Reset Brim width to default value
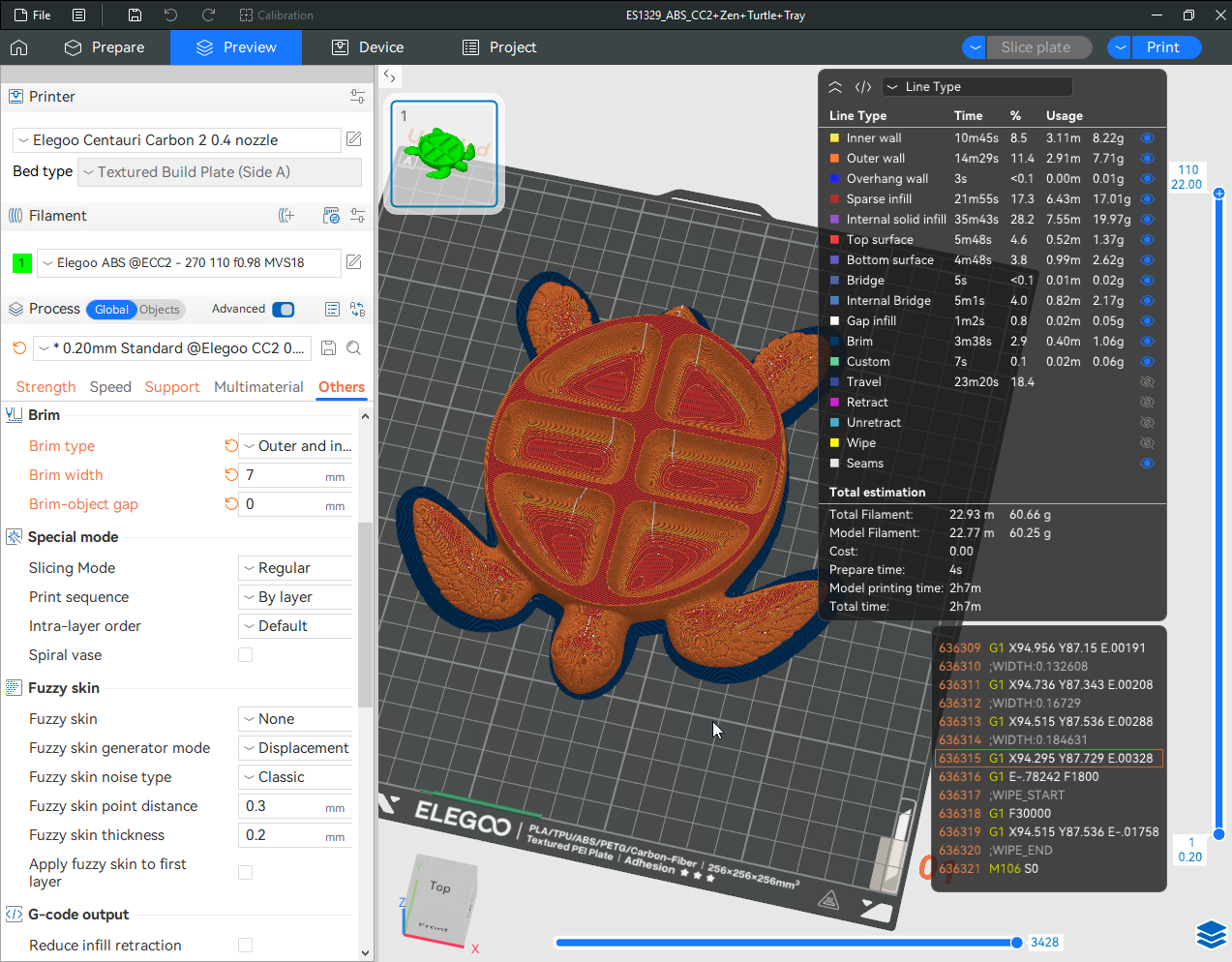1232x962 pixels. (231, 475)
